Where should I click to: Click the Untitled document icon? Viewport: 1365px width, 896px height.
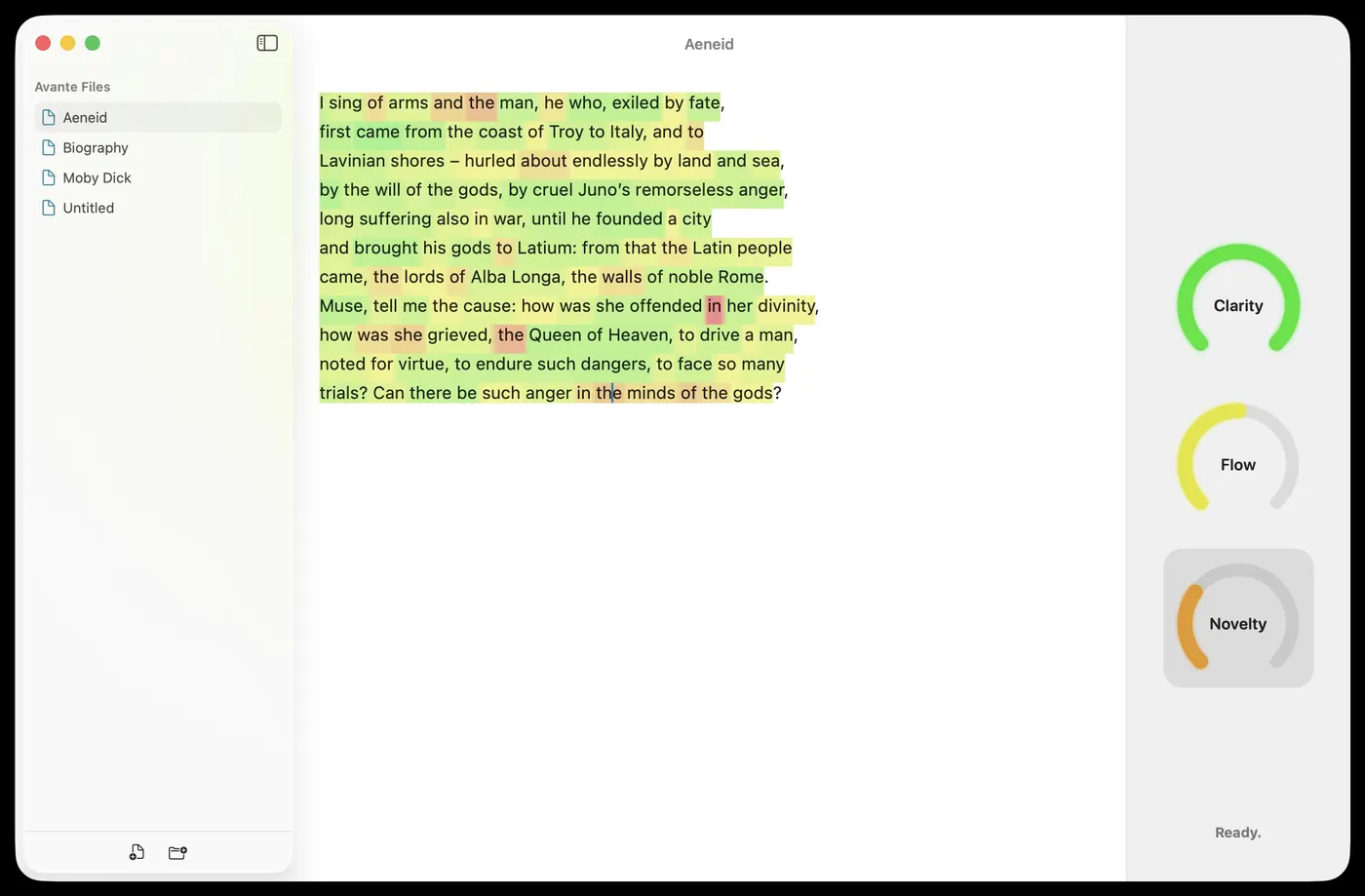tap(49, 208)
